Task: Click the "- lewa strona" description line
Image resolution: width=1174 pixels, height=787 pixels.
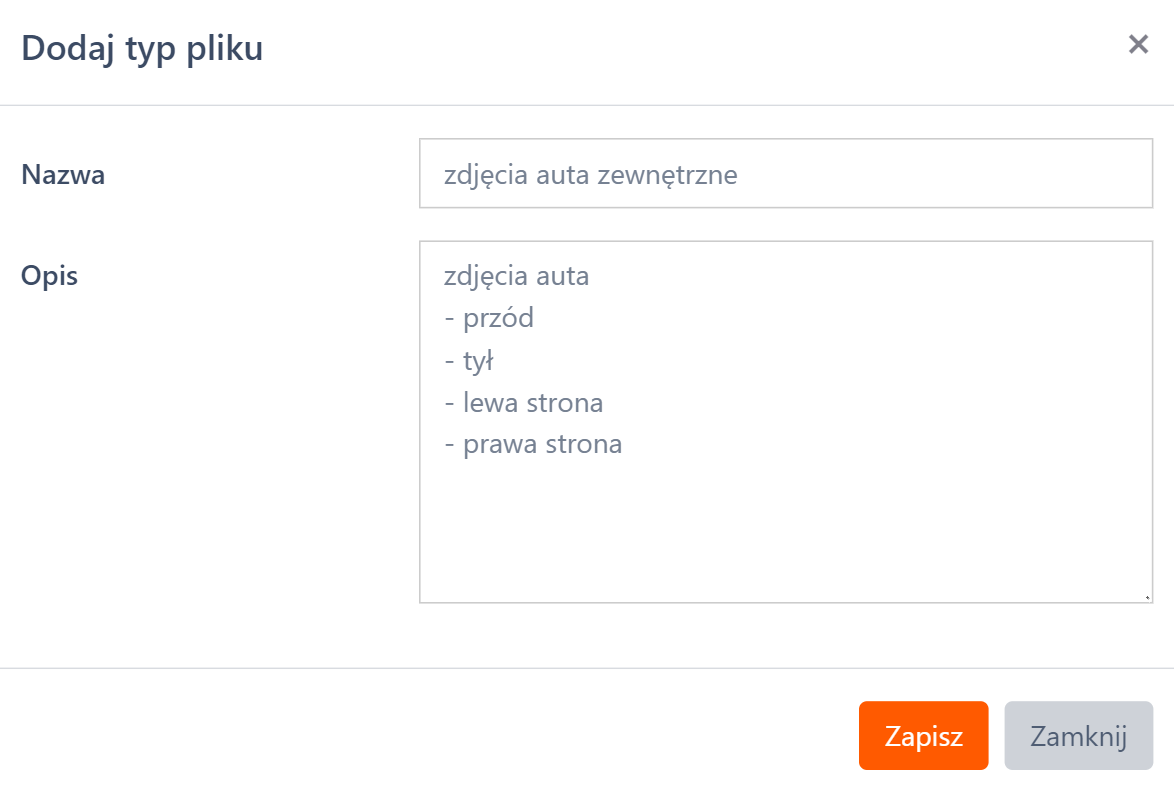Action: [523, 403]
